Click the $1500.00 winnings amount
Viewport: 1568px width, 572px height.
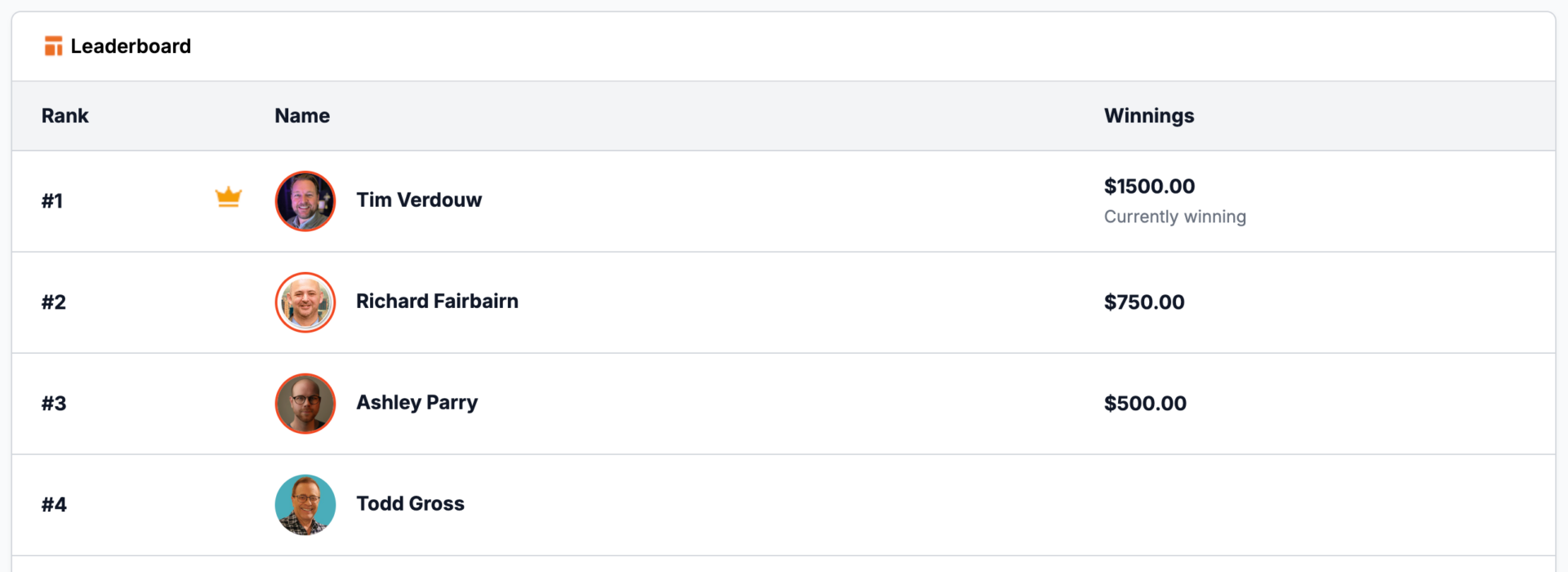click(1149, 186)
